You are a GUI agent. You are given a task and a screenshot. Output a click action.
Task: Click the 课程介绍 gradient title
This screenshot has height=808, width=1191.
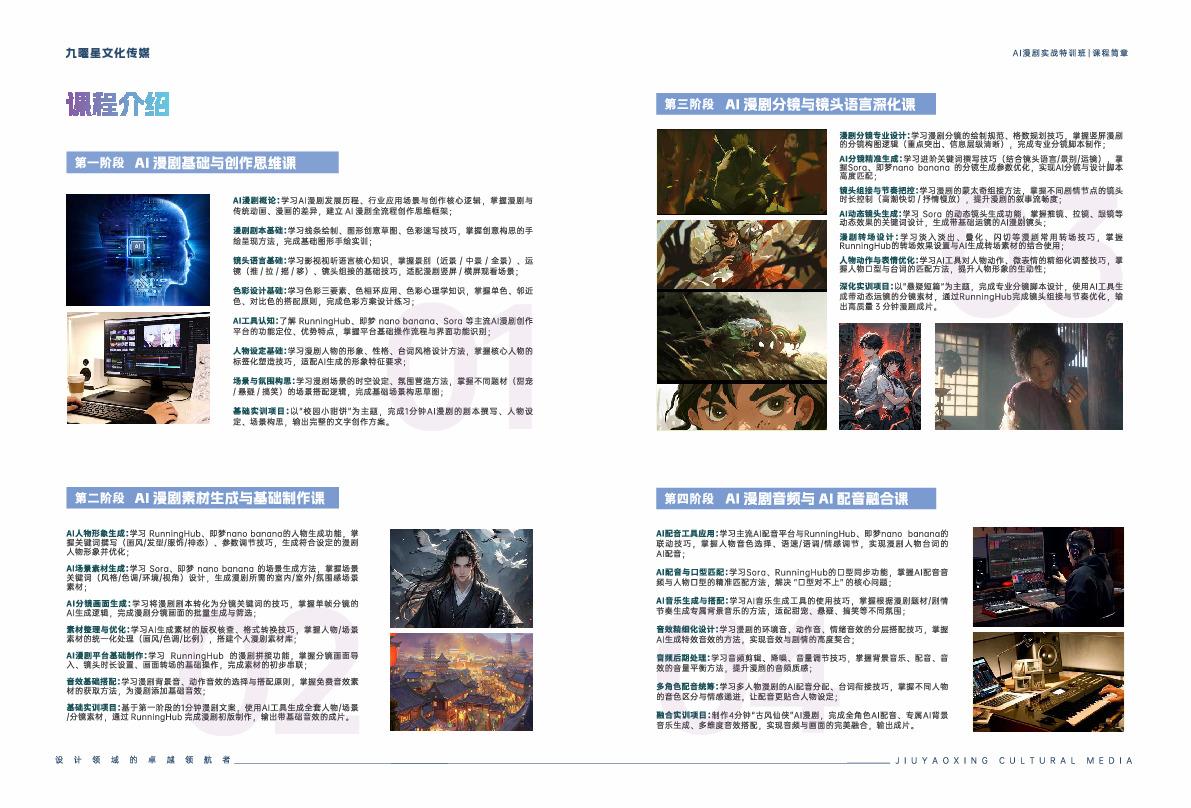point(119,104)
